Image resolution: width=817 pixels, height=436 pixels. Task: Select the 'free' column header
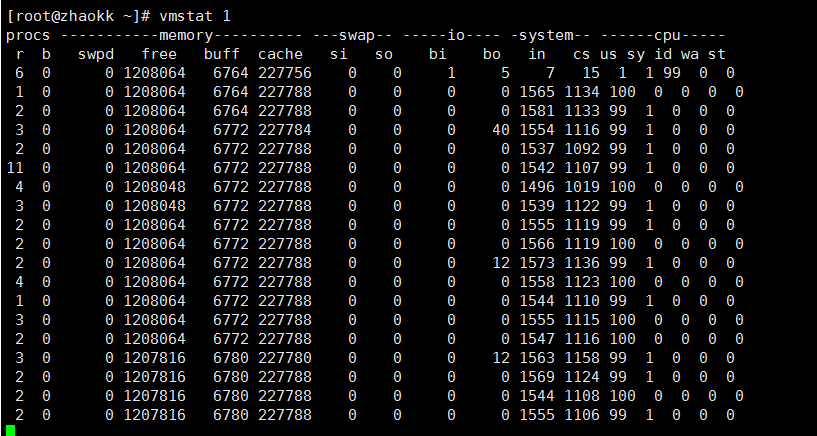point(159,54)
